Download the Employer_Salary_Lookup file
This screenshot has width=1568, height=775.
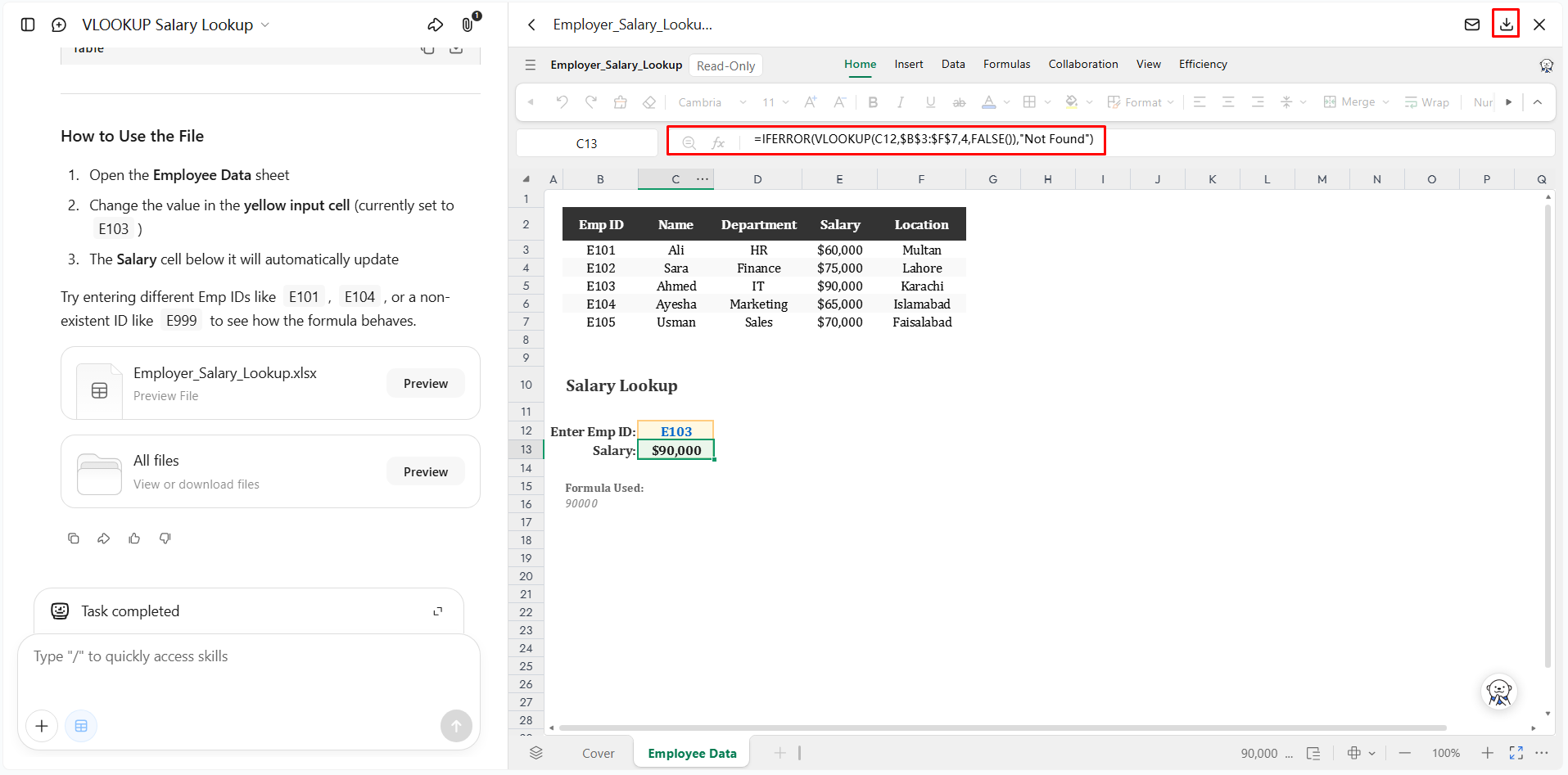coord(1507,25)
